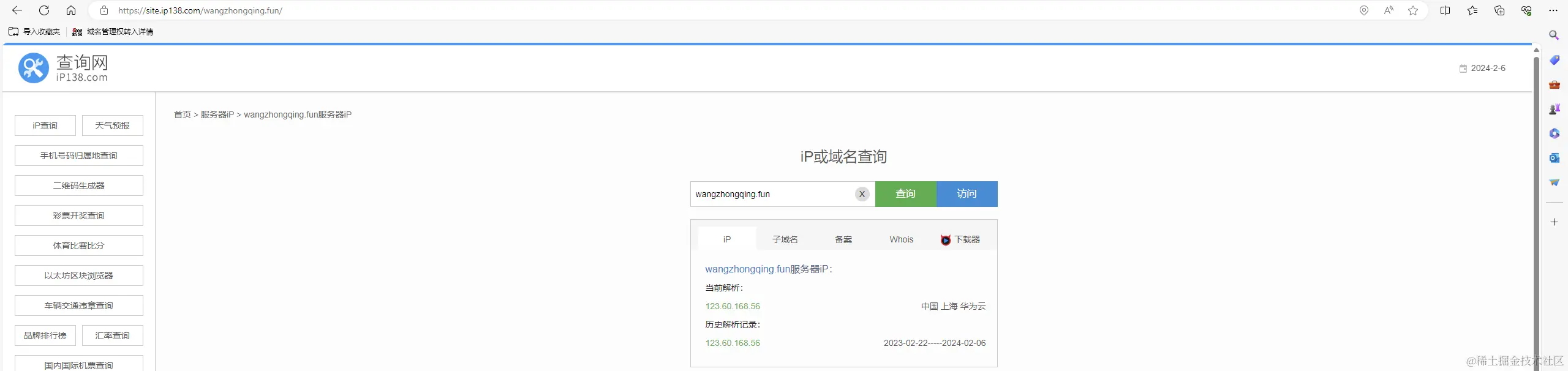Open split screen view
The image size is (1568, 371).
point(1445,10)
